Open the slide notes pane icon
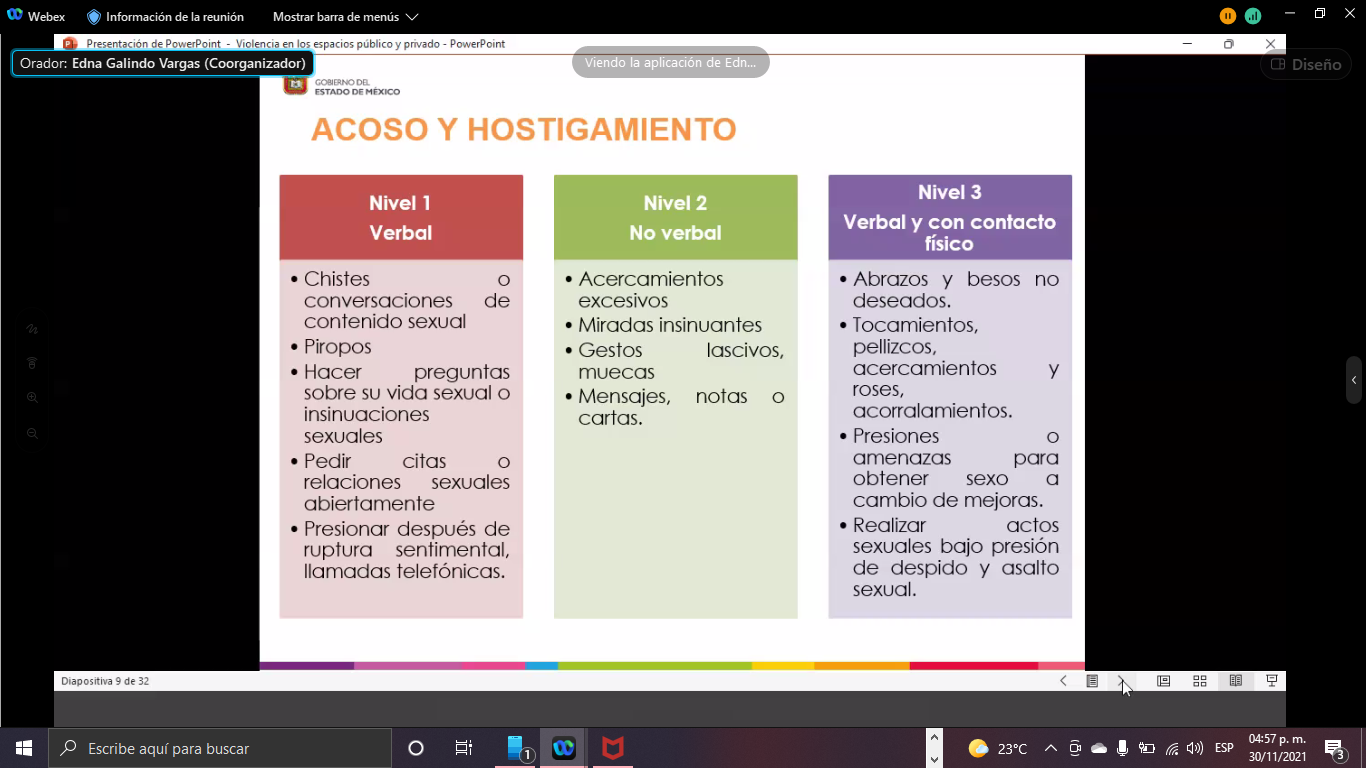The height and width of the screenshot is (768, 1366). click(1092, 681)
